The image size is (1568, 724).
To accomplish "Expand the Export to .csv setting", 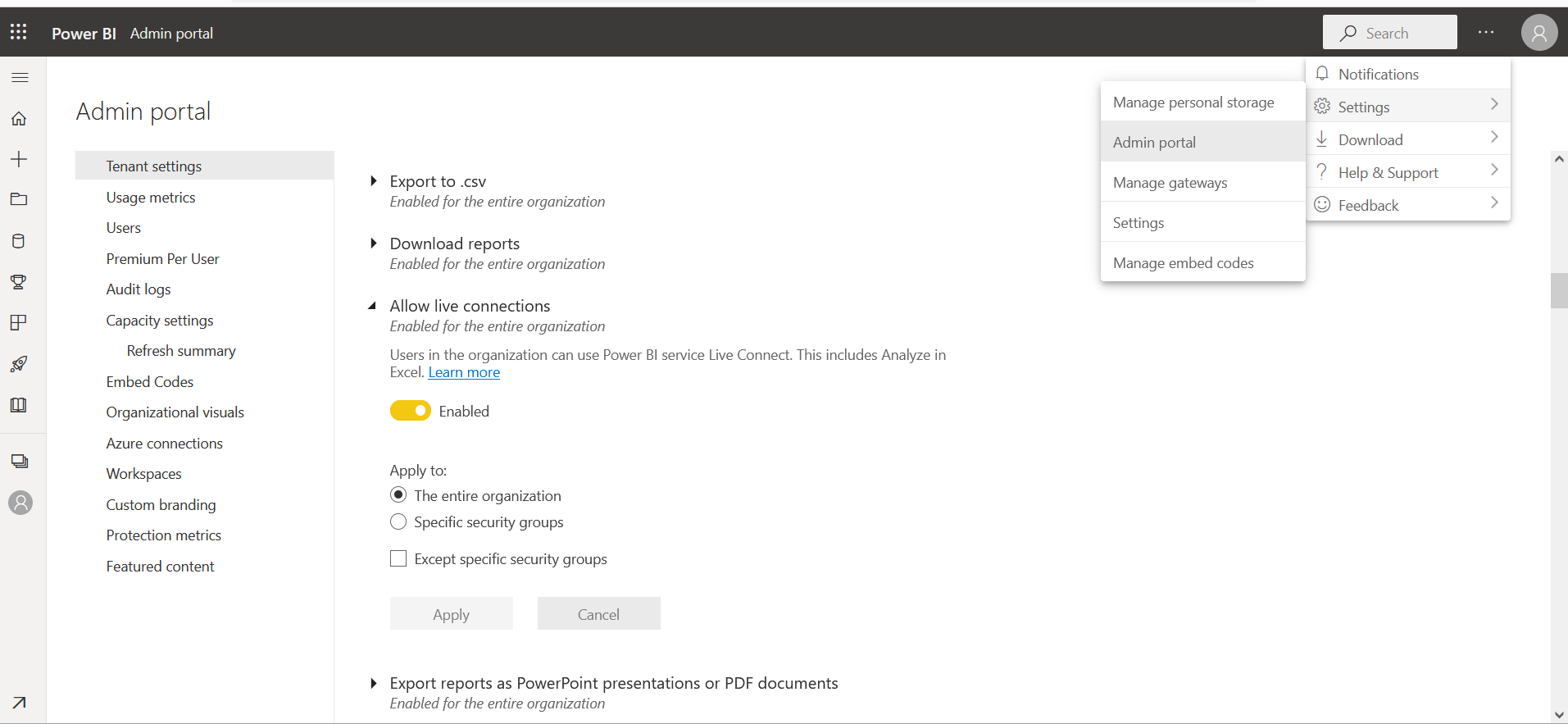I will (374, 180).
